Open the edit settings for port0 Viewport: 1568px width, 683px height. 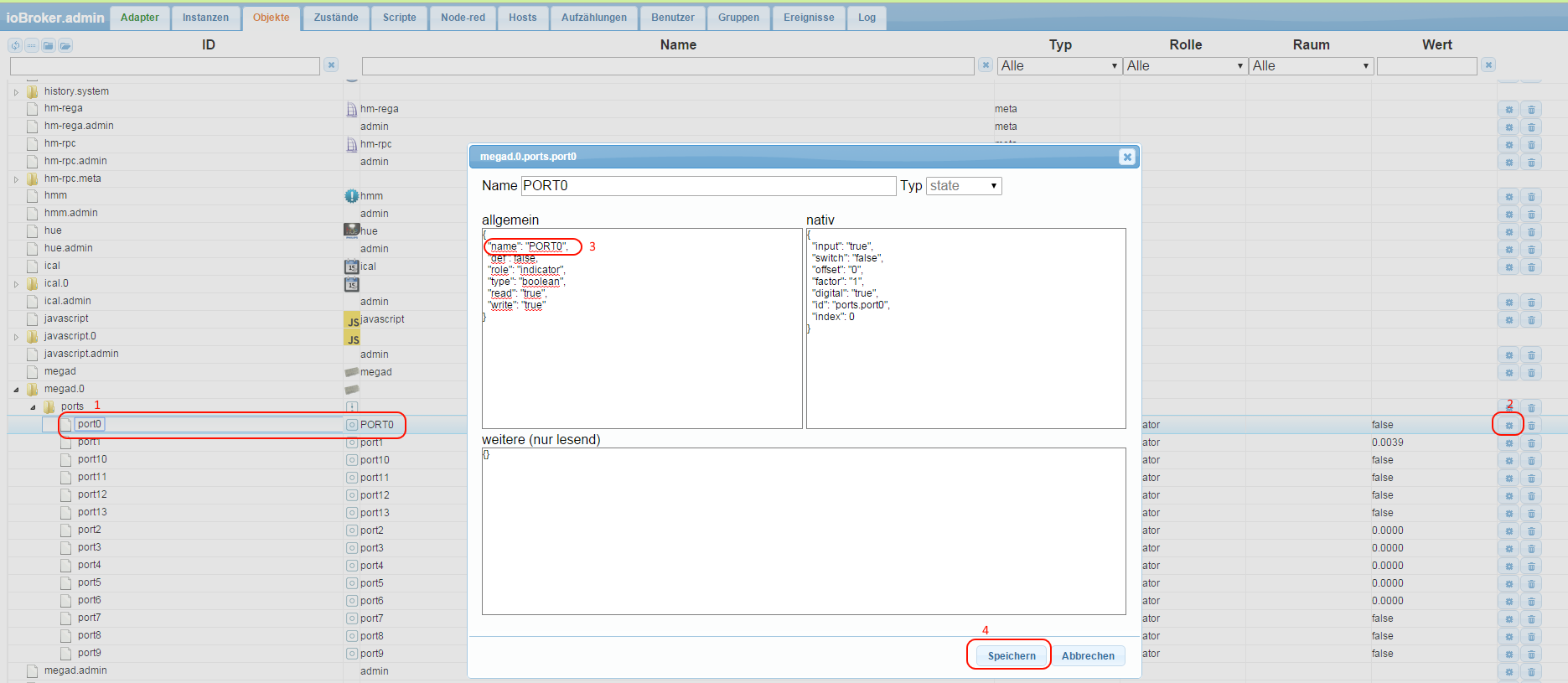(1509, 426)
